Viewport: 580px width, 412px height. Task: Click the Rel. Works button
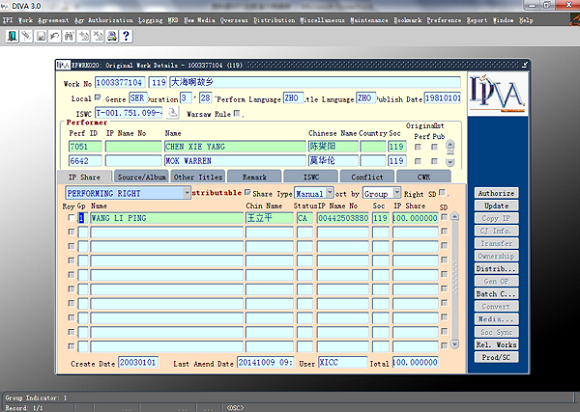pyautogui.click(x=496, y=344)
